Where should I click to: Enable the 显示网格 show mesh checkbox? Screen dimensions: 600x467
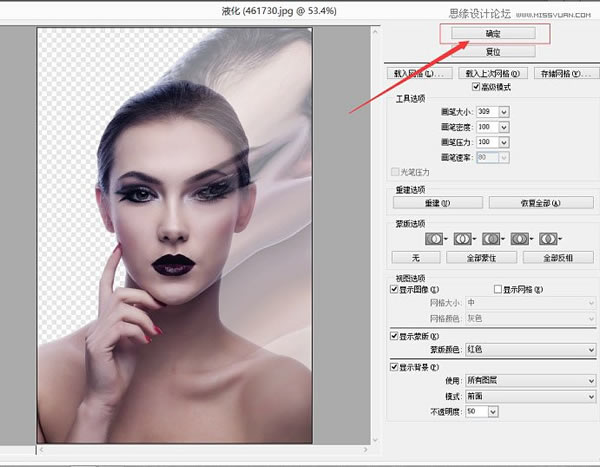pyautogui.click(x=497, y=289)
